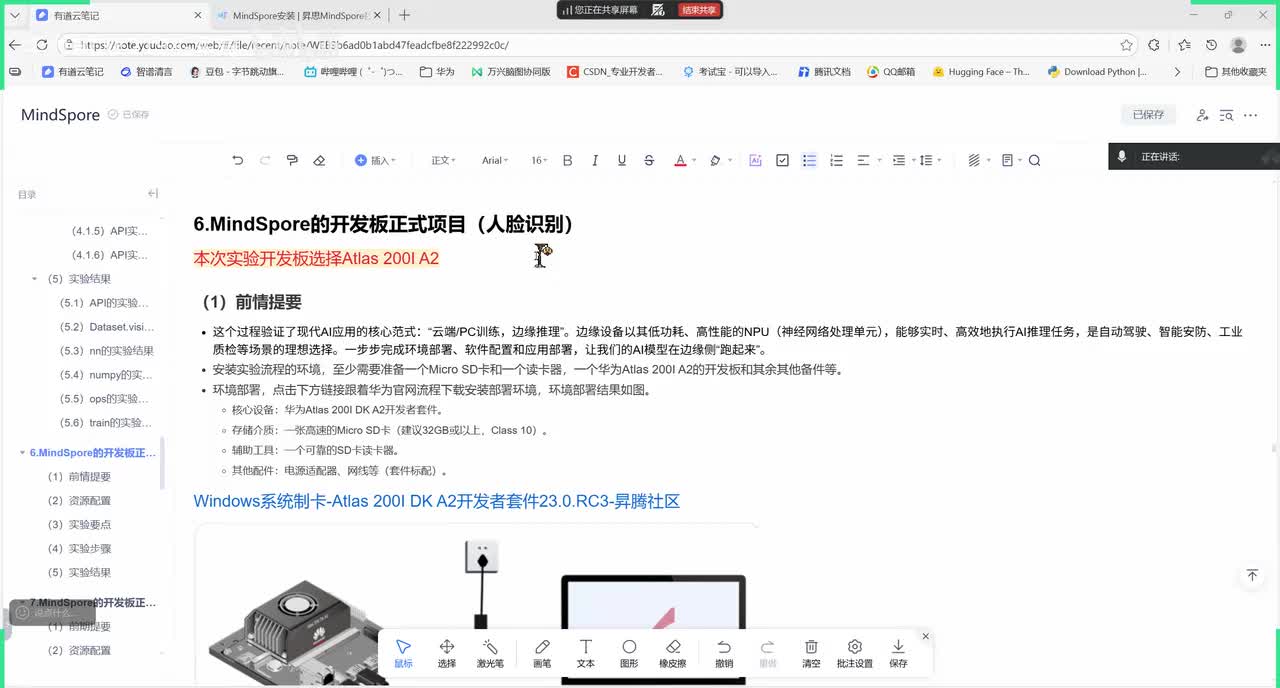The height and width of the screenshot is (688, 1280).
Task: Open the 正文 paragraph style dropdown
Action: coord(443,160)
